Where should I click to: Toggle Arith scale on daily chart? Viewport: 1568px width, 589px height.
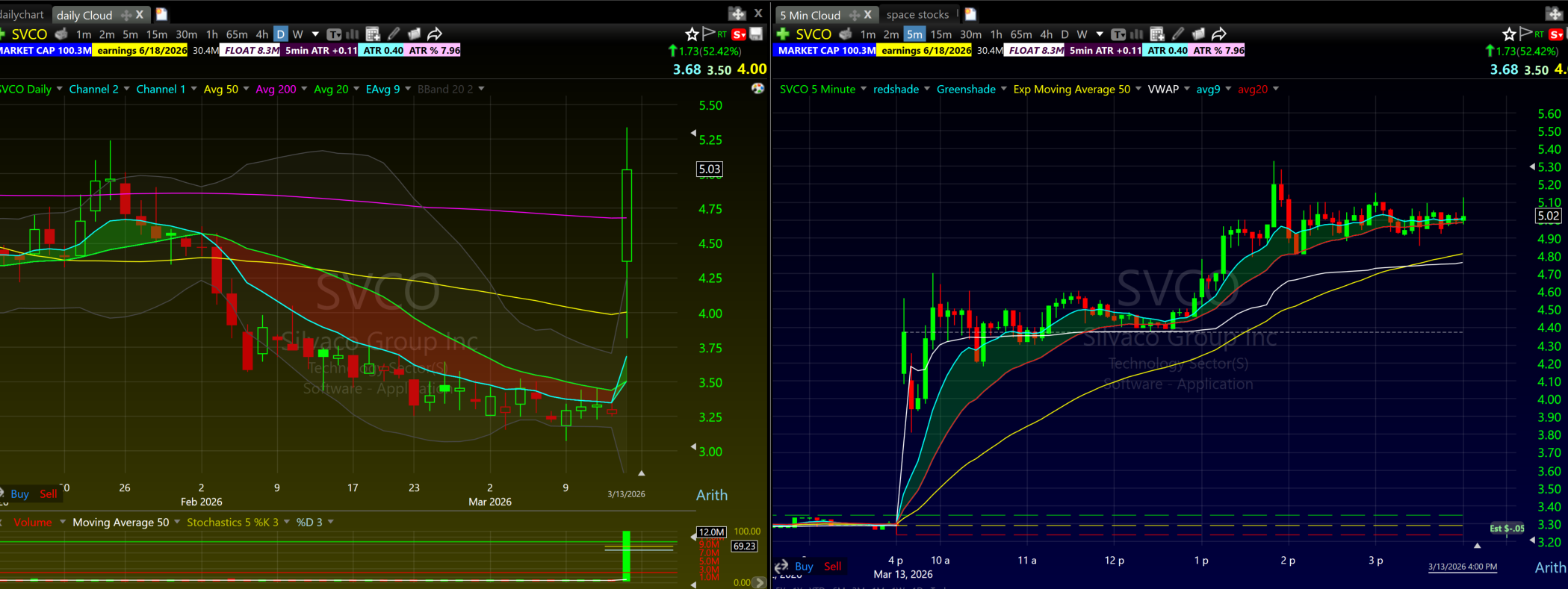[711, 495]
